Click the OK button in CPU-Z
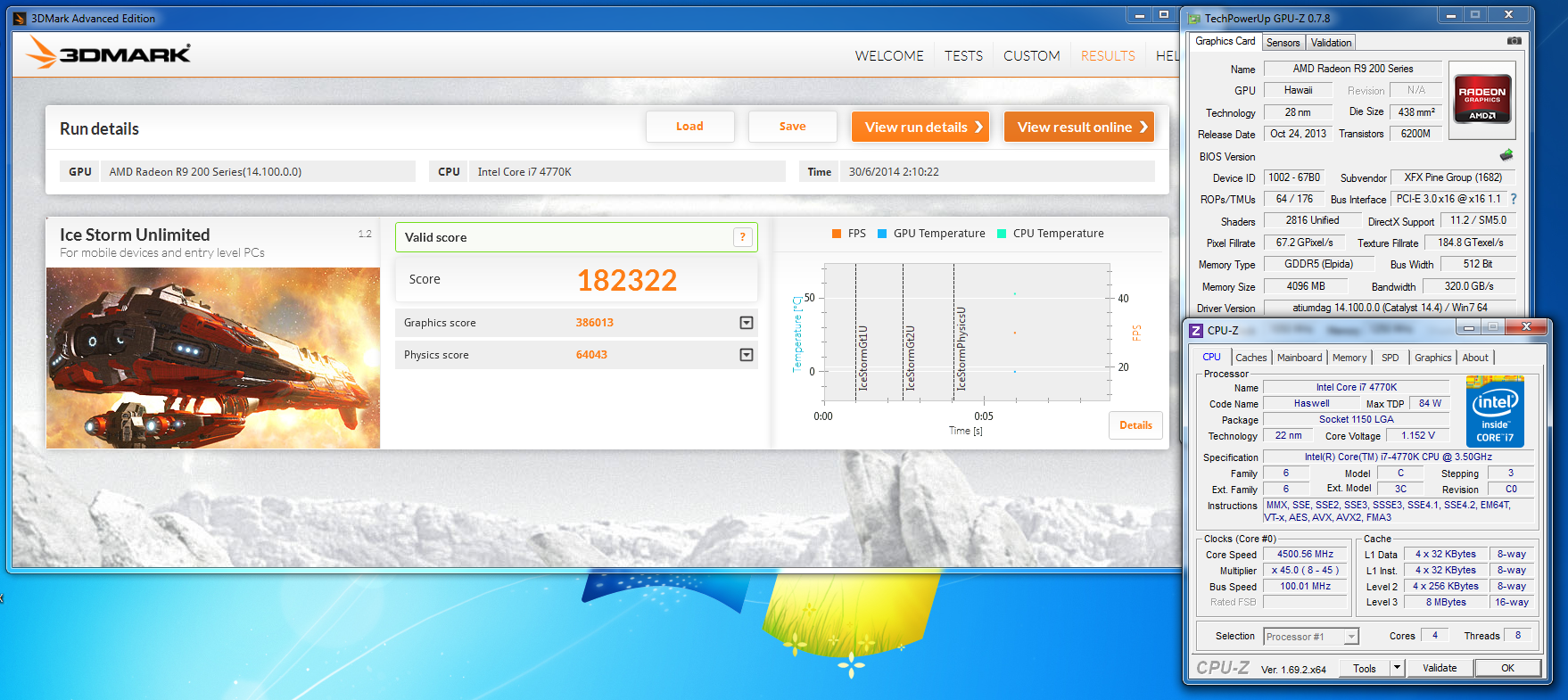Viewport: 1568px width, 700px height. [x=1507, y=668]
